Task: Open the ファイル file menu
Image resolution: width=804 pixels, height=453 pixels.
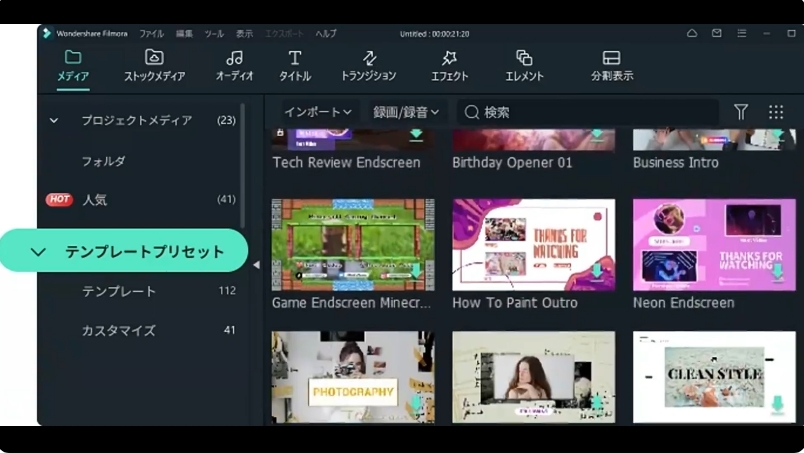Action: point(151,33)
